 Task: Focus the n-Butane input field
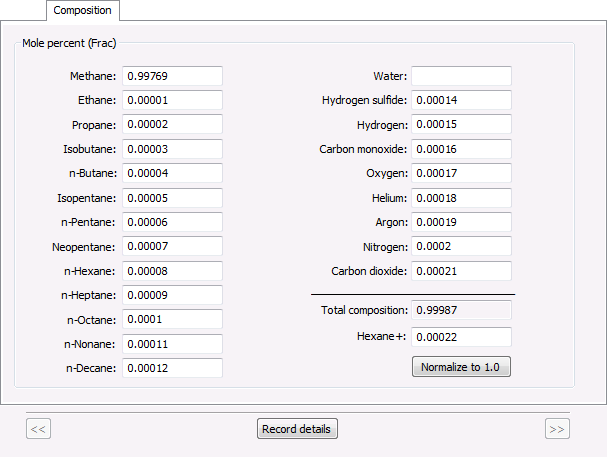173,173
